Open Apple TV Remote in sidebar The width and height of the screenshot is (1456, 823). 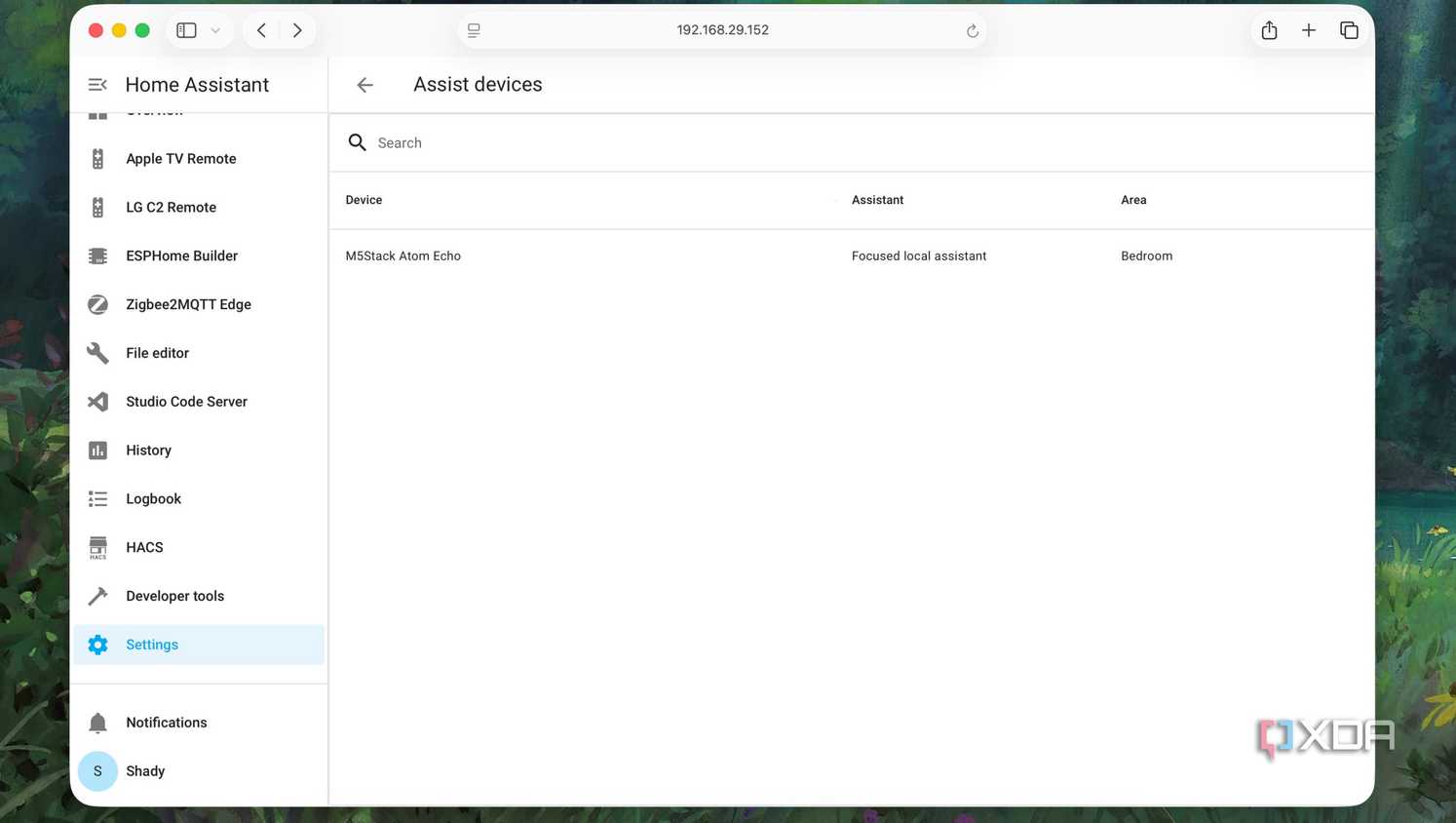199,159
